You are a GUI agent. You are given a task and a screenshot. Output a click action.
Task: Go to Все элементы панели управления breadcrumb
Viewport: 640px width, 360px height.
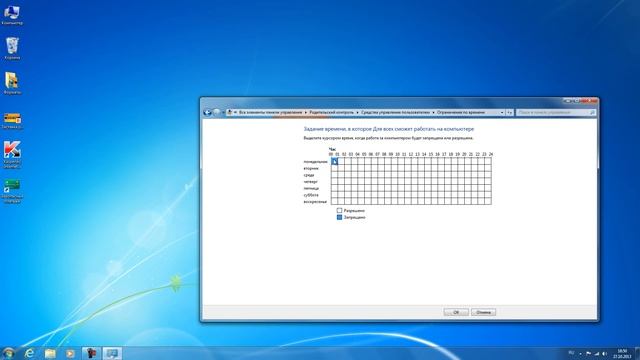(x=271, y=112)
